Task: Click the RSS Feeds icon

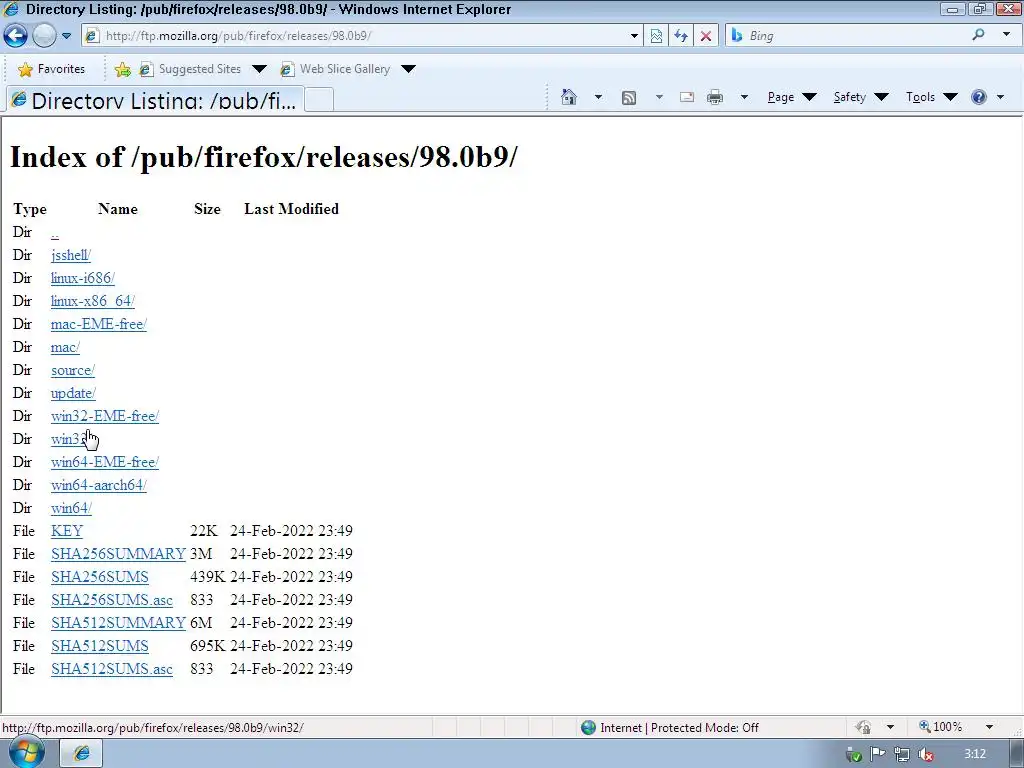Action: [x=629, y=98]
